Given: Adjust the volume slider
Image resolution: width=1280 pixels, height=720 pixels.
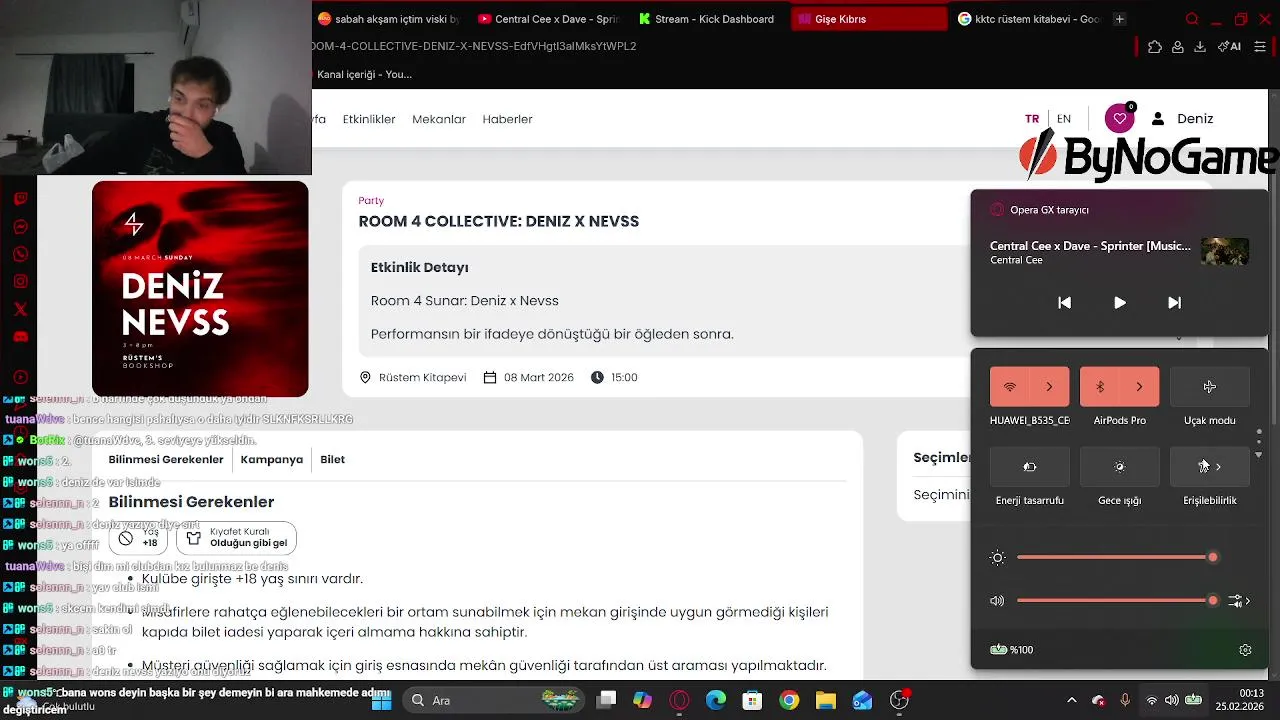Looking at the screenshot, I should (x=1116, y=601).
